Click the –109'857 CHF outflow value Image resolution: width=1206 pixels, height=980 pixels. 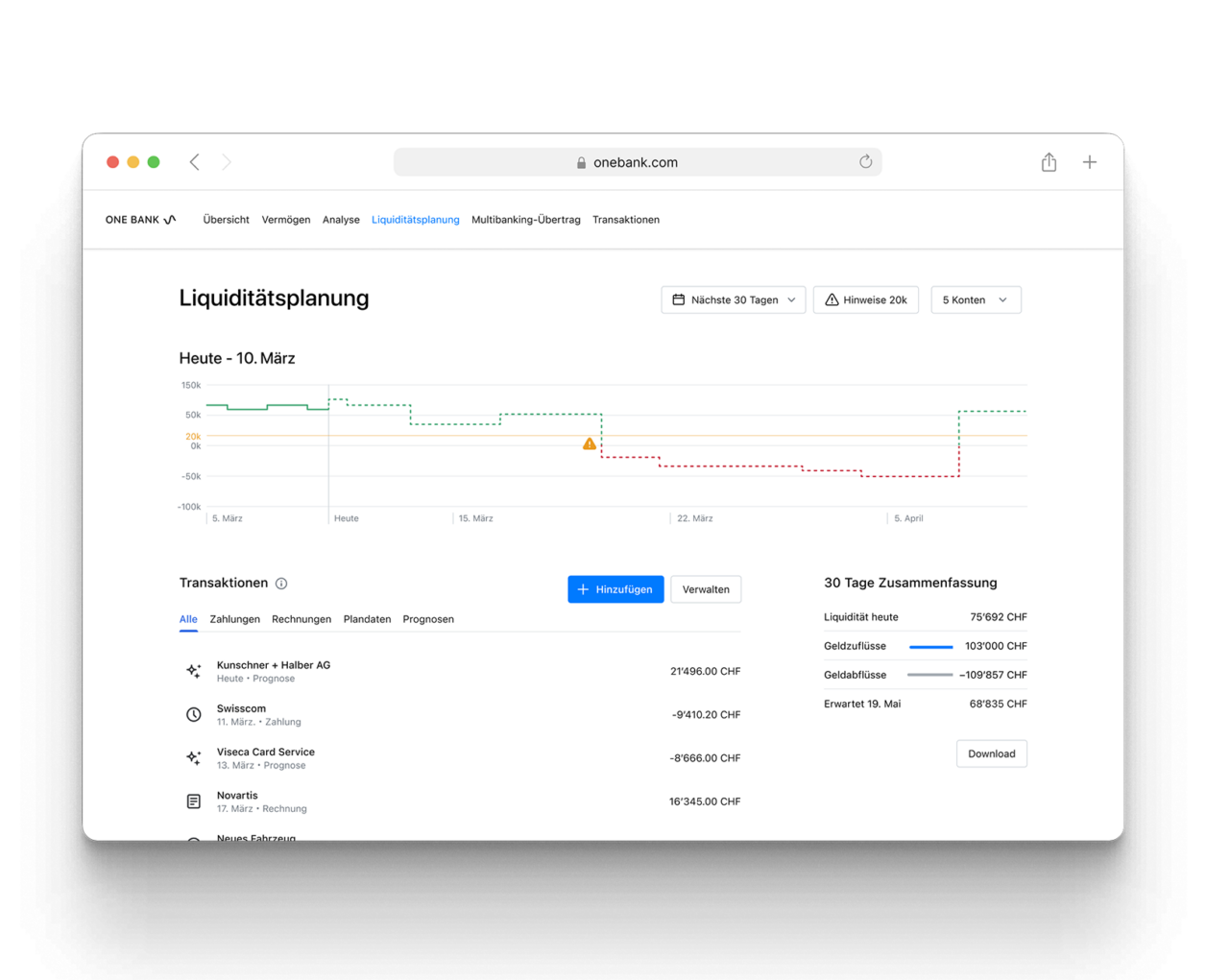point(993,675)
